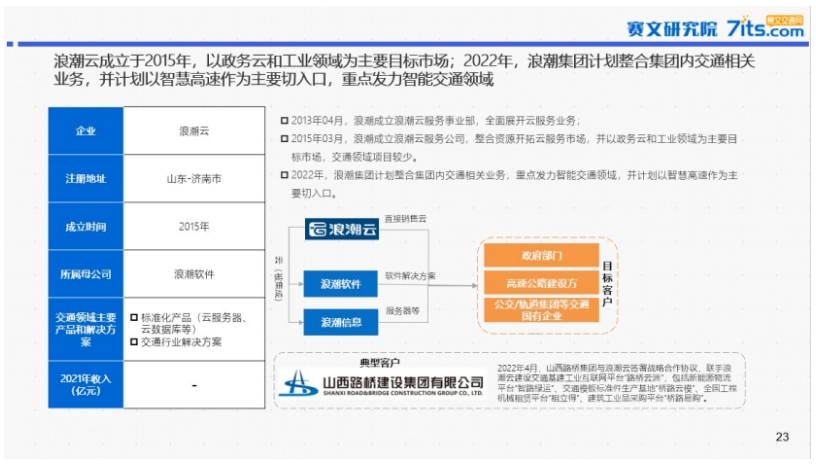Viewport: 816px width, 466px height.
Task: Click the 浪潮云 logo box in diagram
Action: point(341,229)
